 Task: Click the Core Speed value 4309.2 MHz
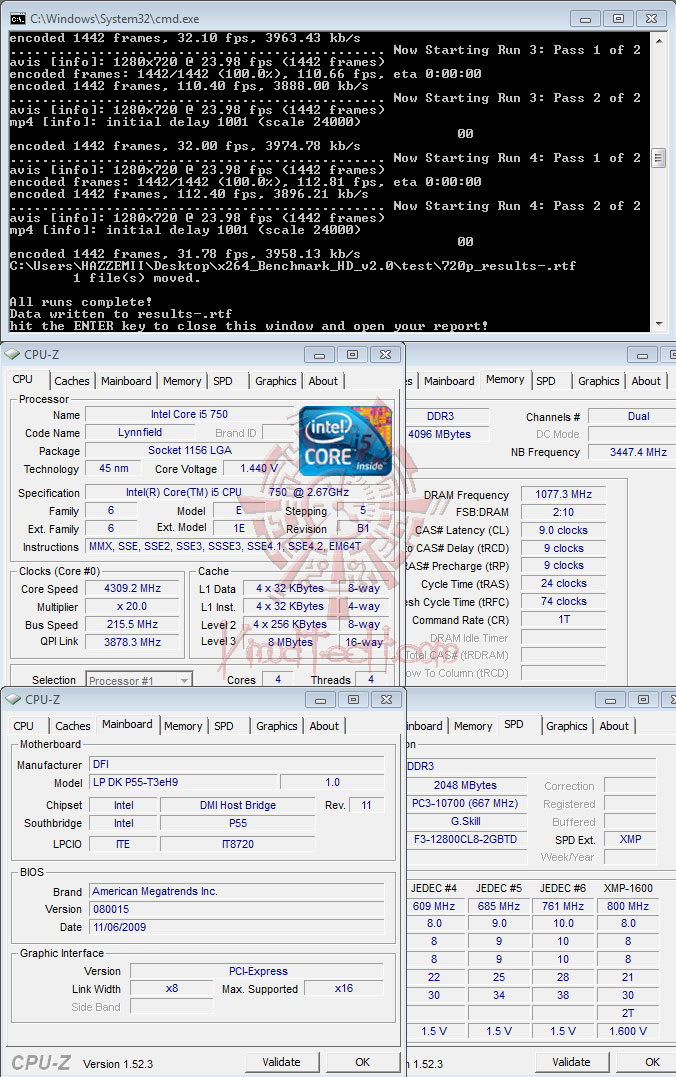click(x=133, y=589)
